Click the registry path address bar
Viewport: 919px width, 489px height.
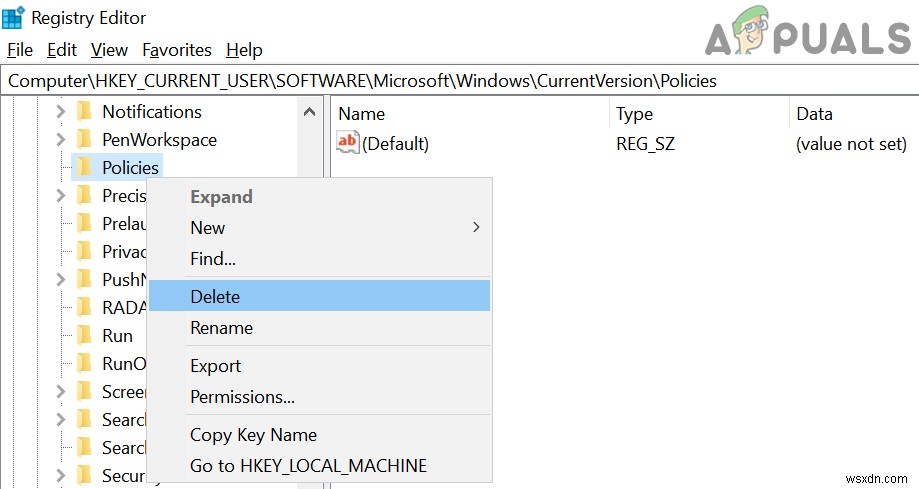click(460, 81)
